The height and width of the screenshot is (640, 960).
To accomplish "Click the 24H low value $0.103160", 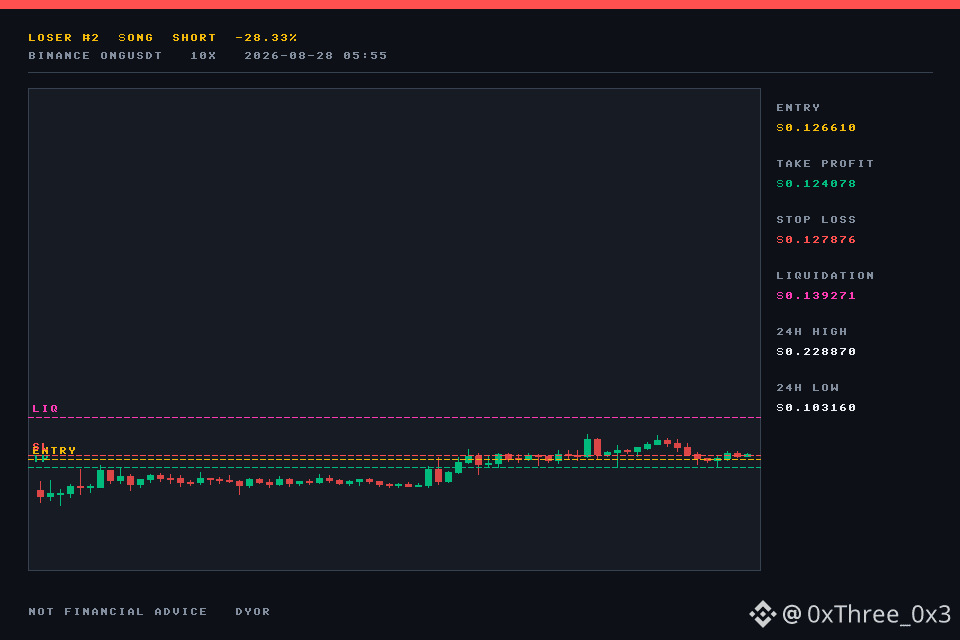I will click(x=816, y=408).
